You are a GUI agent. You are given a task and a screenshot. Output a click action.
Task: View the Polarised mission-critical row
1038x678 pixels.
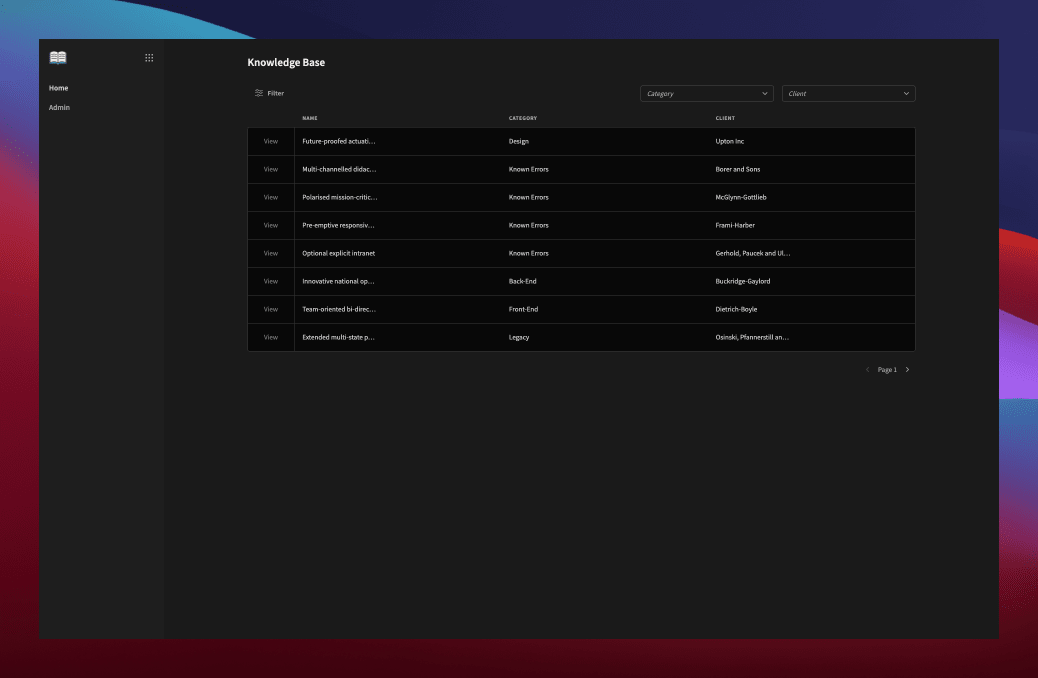271,198
